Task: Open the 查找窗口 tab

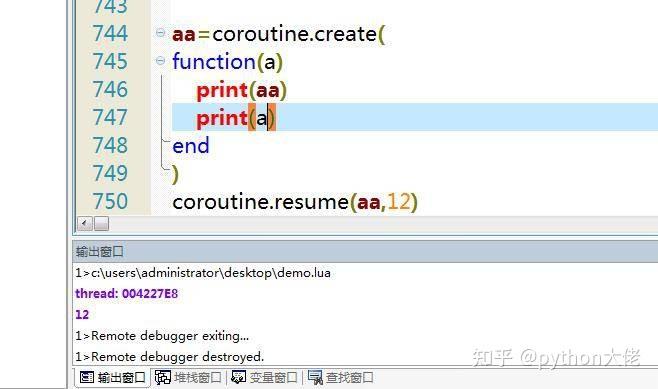Action: 340,378
